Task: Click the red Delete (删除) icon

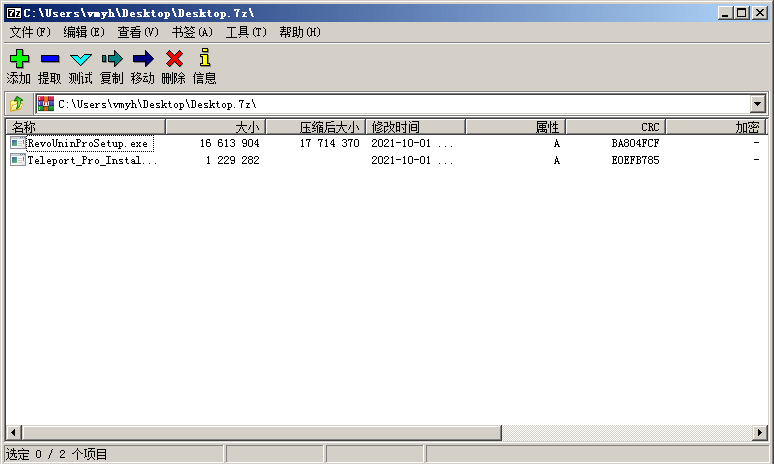Action: [173, 60]
